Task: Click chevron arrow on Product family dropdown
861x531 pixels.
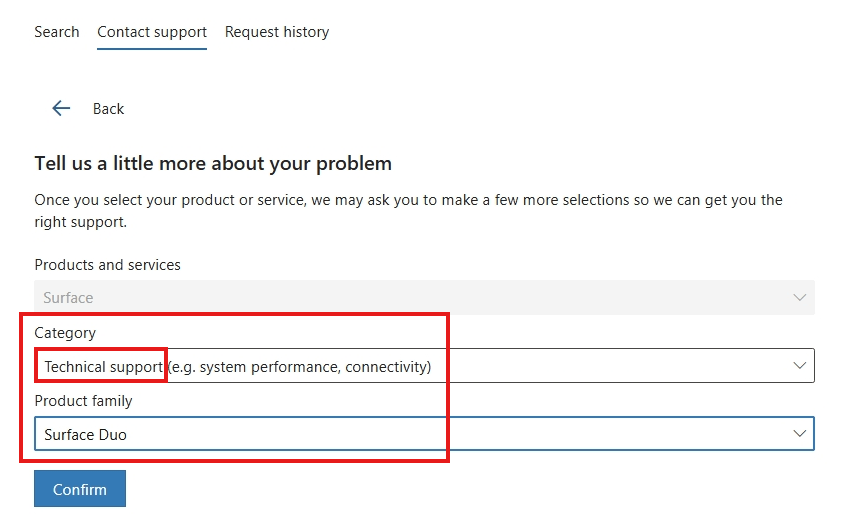Action: [x=800, y=433]
